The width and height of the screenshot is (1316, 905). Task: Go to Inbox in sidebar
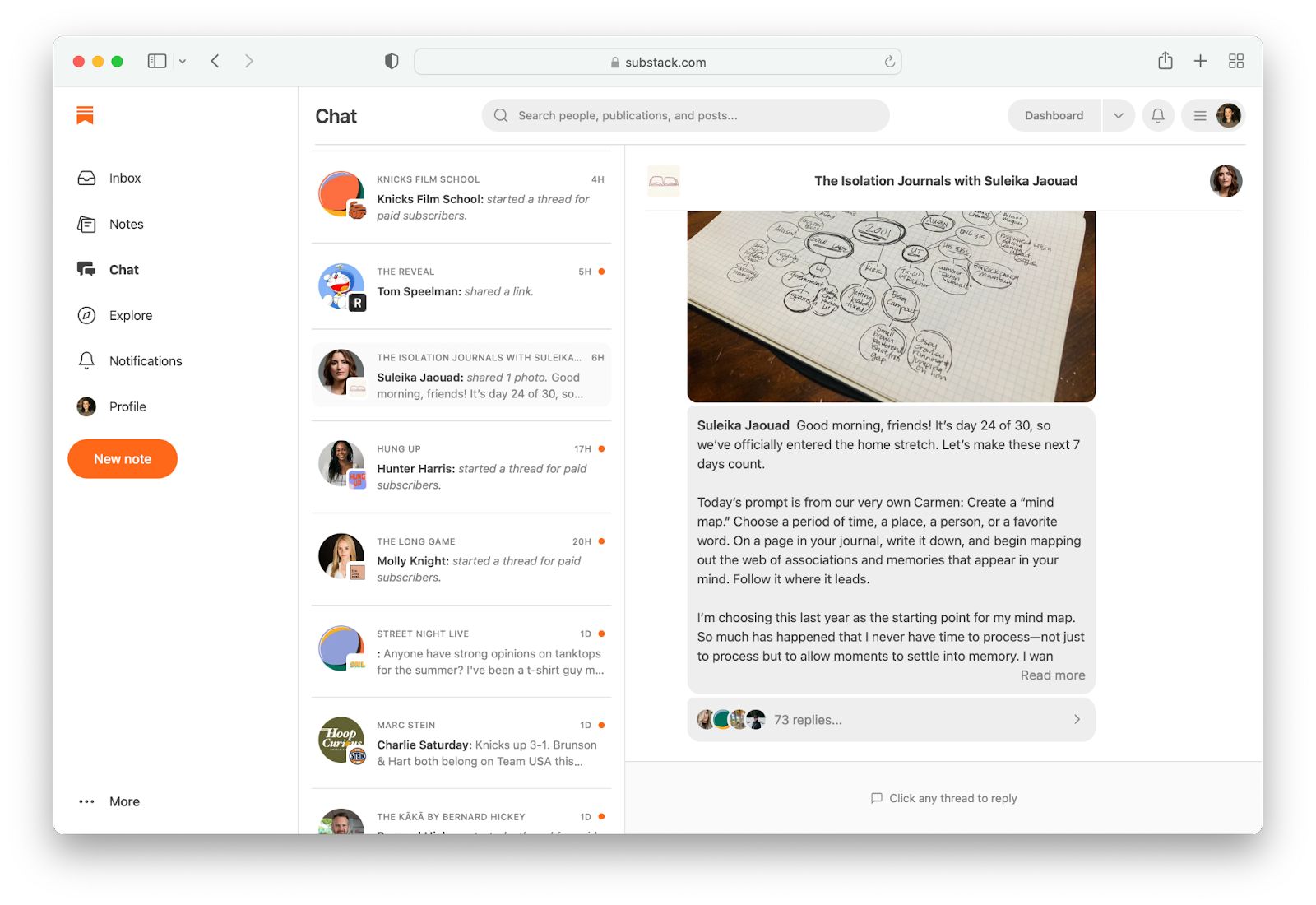coord(124,179)
